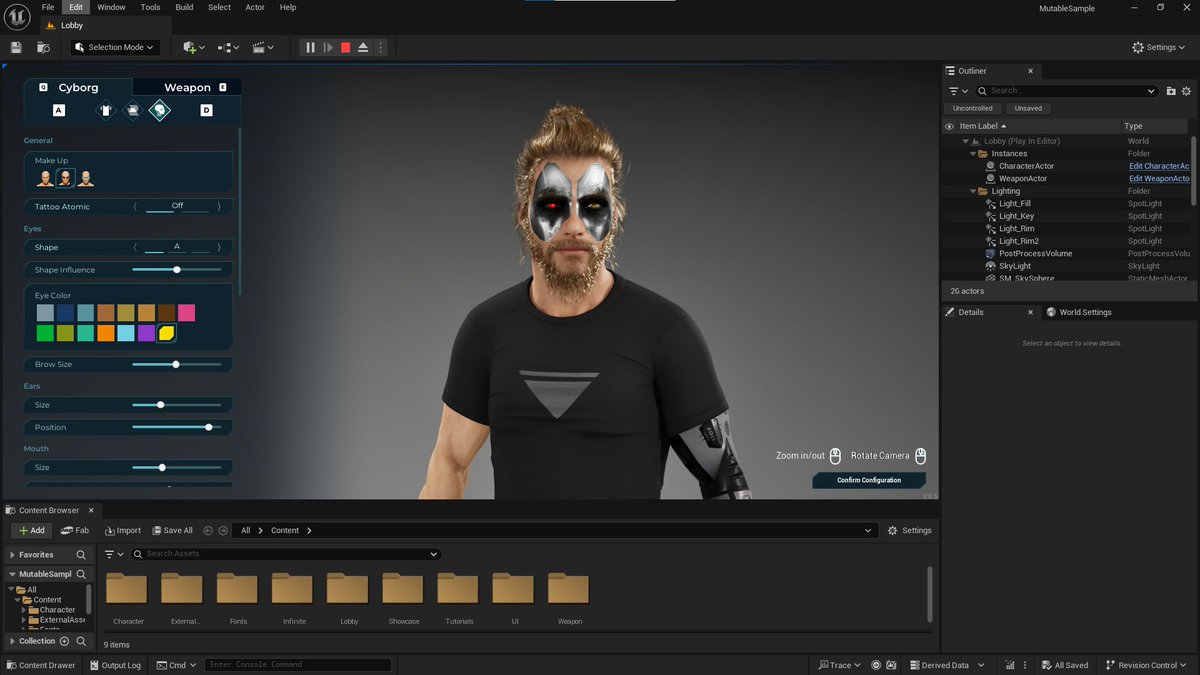Pause the play-in-editor simulation
1200x675 pixels.
(310, 47)
